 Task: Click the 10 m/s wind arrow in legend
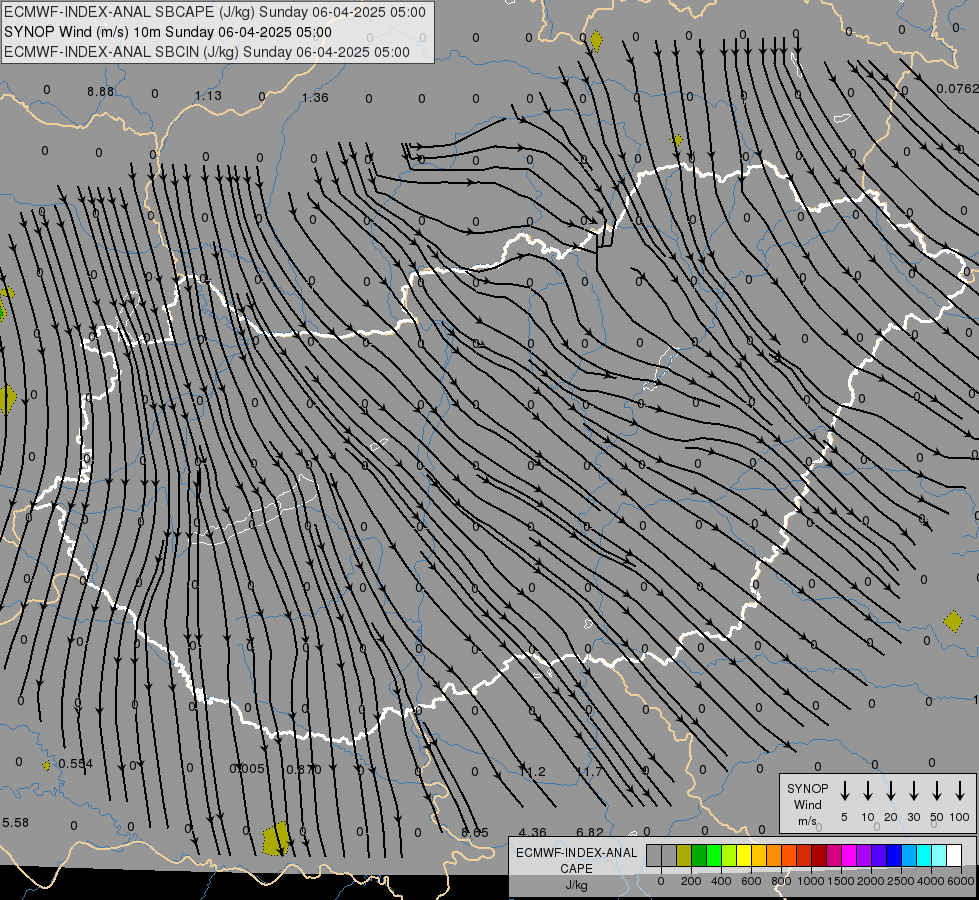868,791
